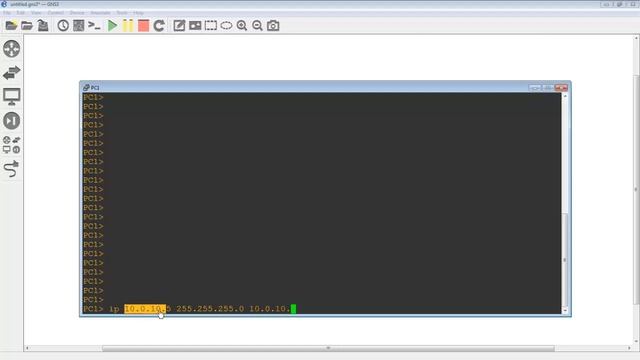Image resolution: width=640 pixels, height=360 pixels.
Task: Start all devices with green play
Action: click(112, 26)
